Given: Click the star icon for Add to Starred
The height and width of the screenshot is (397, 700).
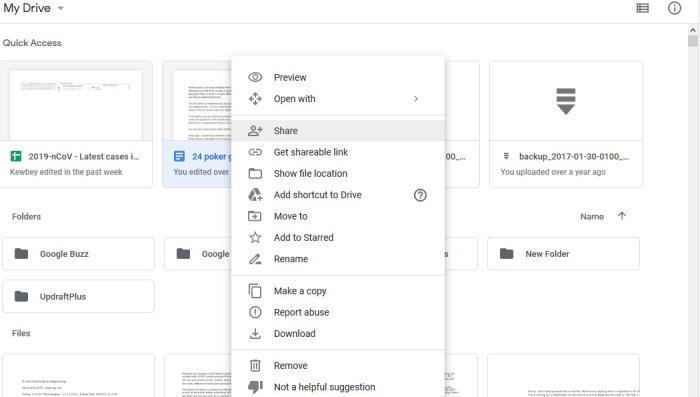Looking at the screenshot, I should tap(255, 238).
